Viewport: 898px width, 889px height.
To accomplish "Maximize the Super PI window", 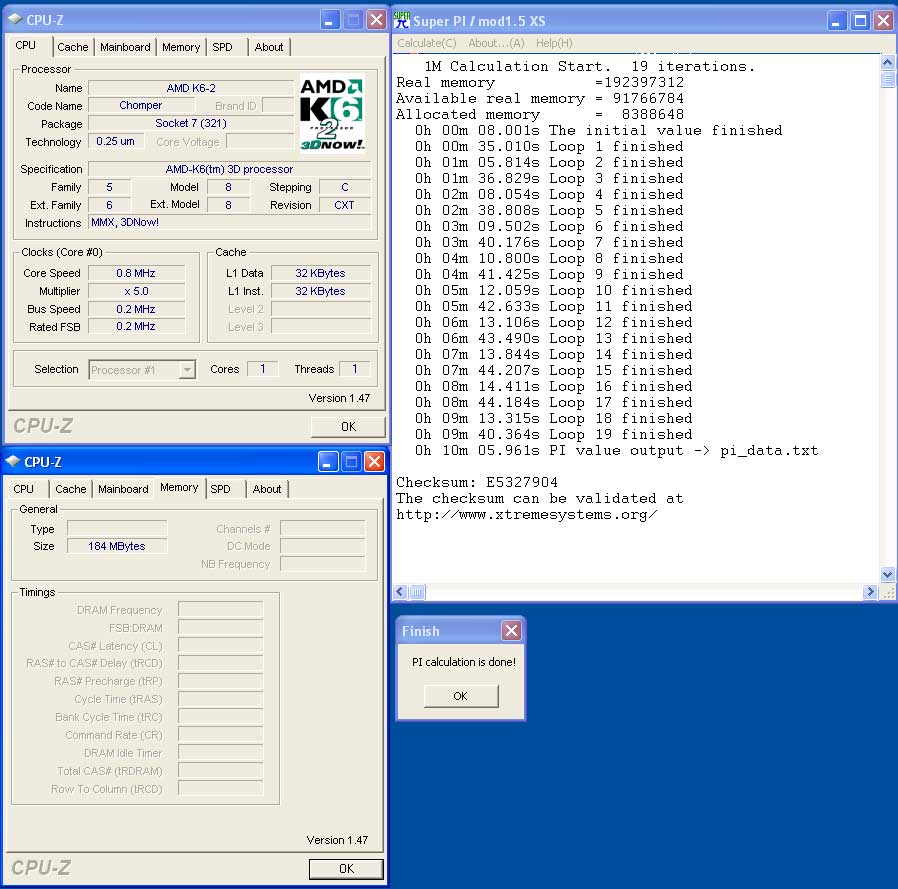I will pyautogui.click(x=860, y=21).
